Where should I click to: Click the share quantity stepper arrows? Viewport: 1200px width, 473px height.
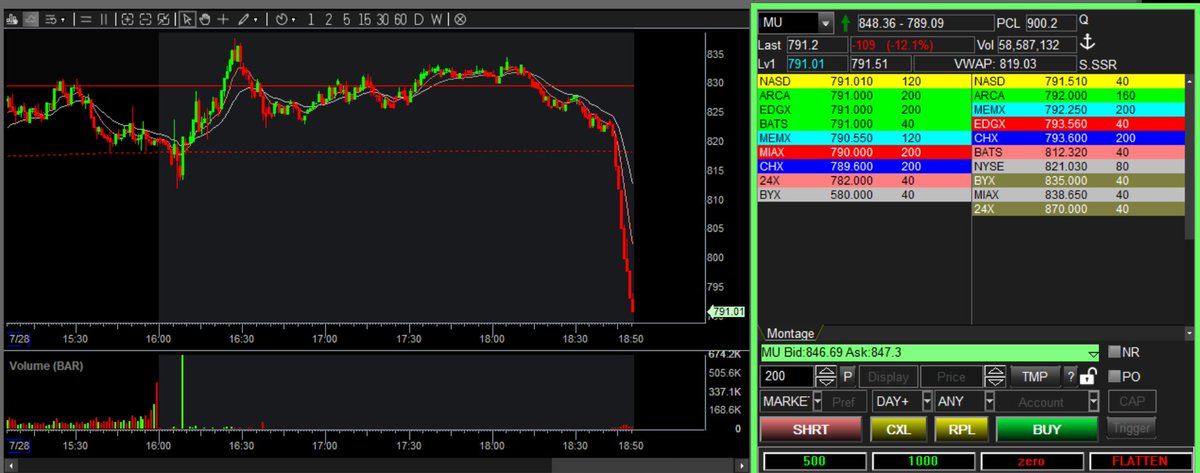tap(826, 377)
